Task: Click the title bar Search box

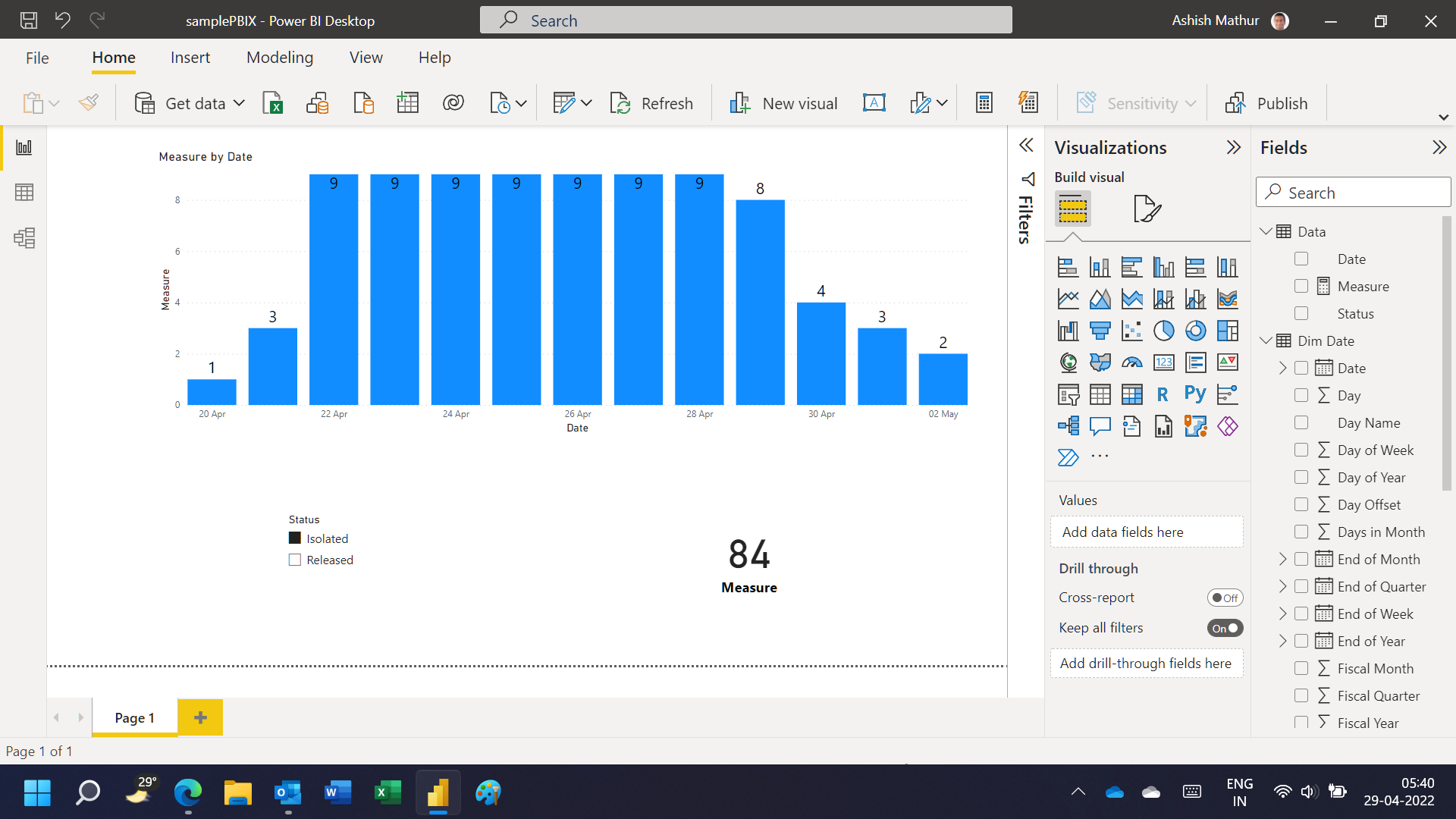Action: [x=745, y=20]
